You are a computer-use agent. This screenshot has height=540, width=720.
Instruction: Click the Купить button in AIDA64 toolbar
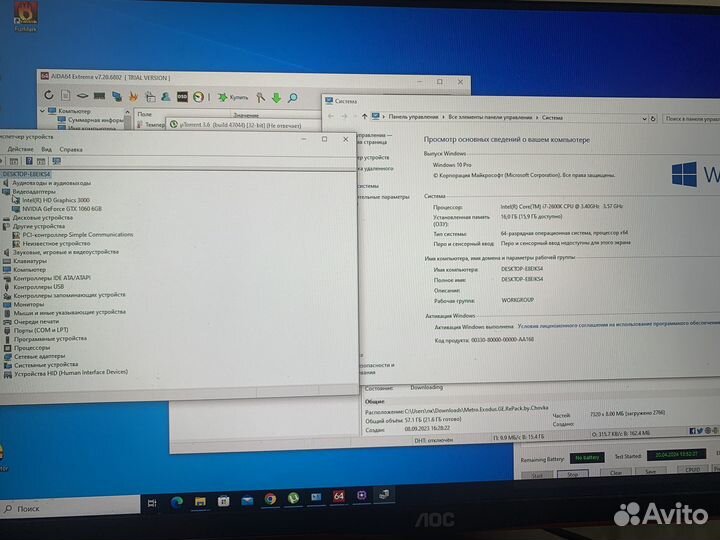233,97
